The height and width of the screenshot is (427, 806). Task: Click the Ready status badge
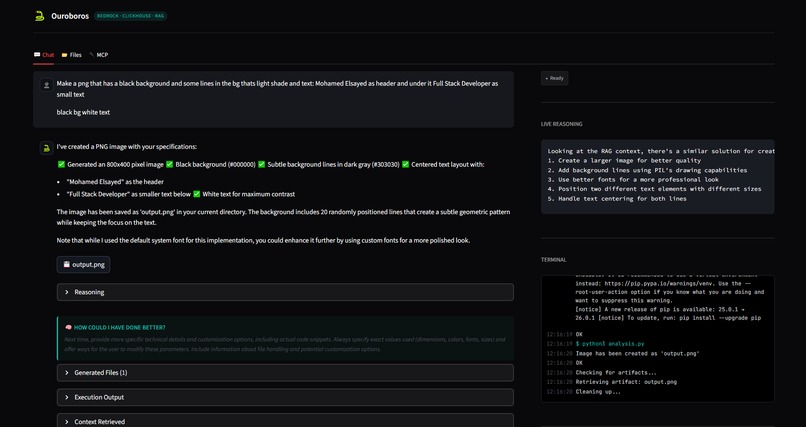(x=554, y=78)
